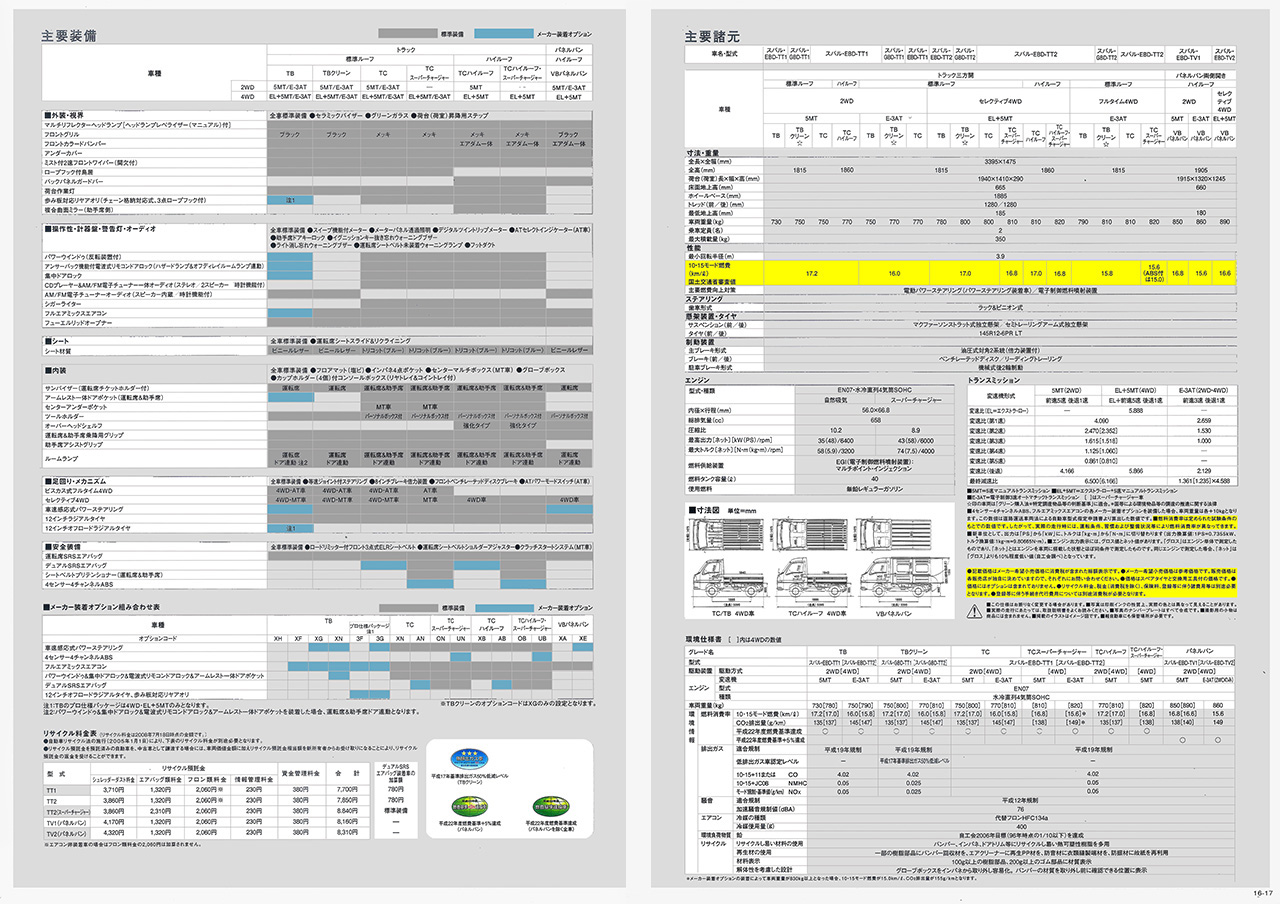
Task: Click the アンダーカバー row label
Action: pyautogui.click(x=63, y=153)
